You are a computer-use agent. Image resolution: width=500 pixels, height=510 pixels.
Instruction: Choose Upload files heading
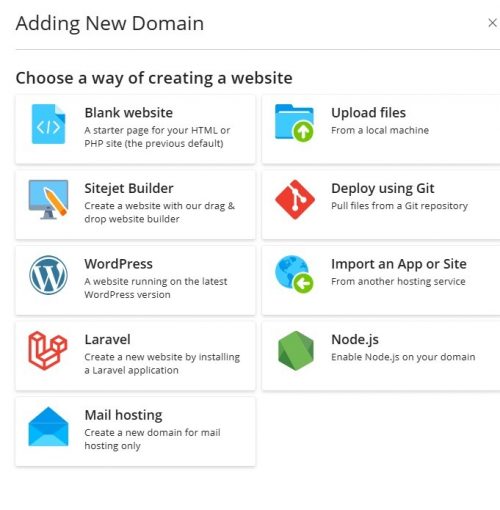click(x=368, y=113)
